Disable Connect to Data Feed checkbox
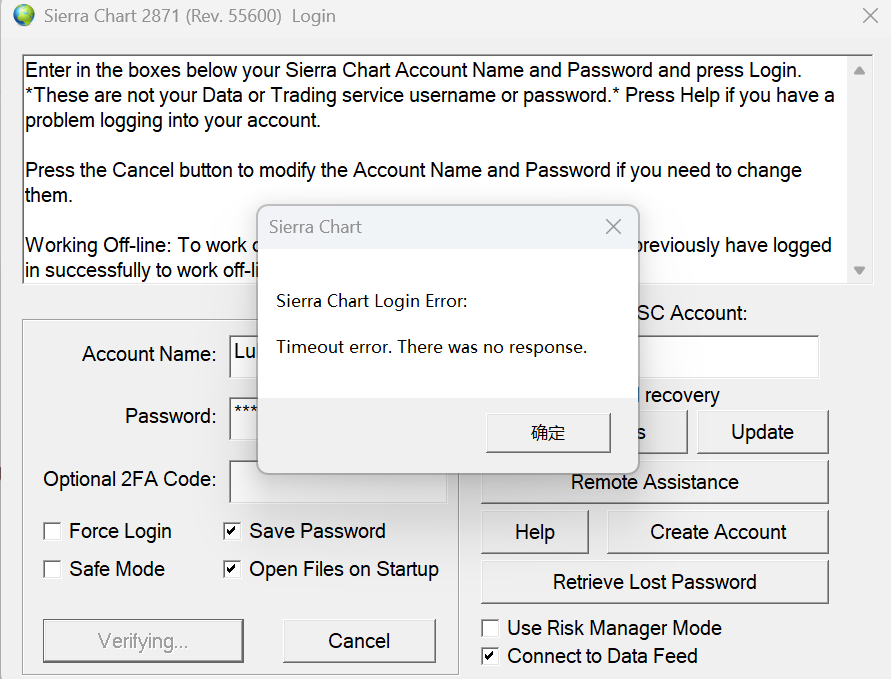Viewport: 891px width, 679px height. click(x=490, y=657)
